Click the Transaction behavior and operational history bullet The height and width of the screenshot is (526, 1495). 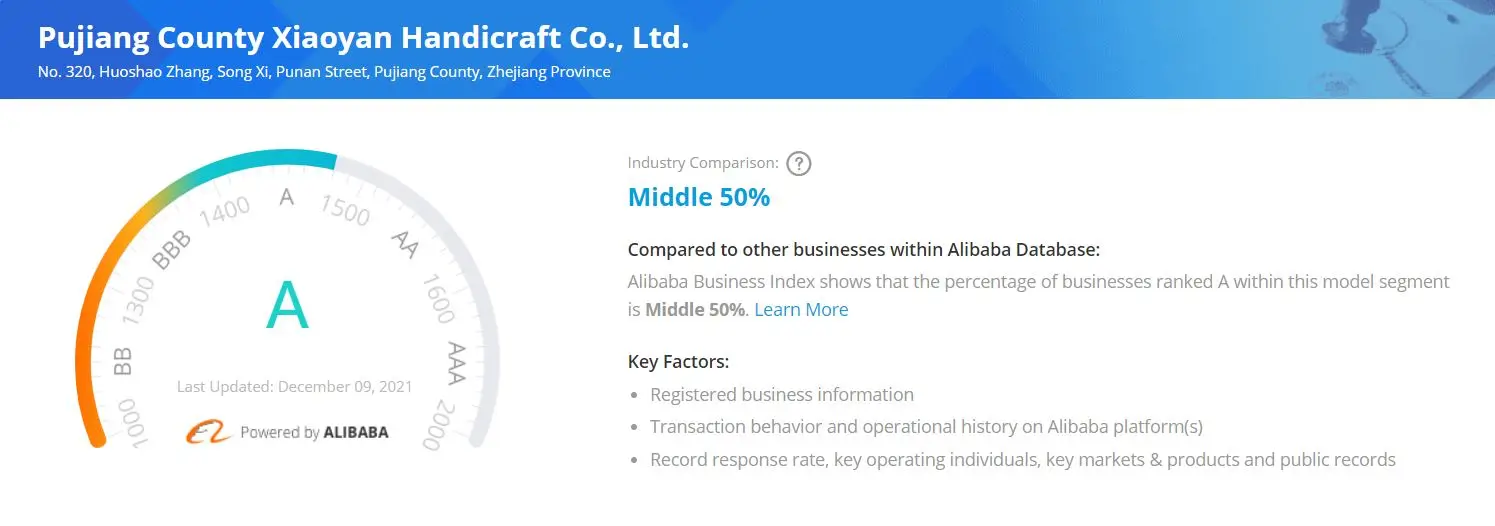pos(926,427)
